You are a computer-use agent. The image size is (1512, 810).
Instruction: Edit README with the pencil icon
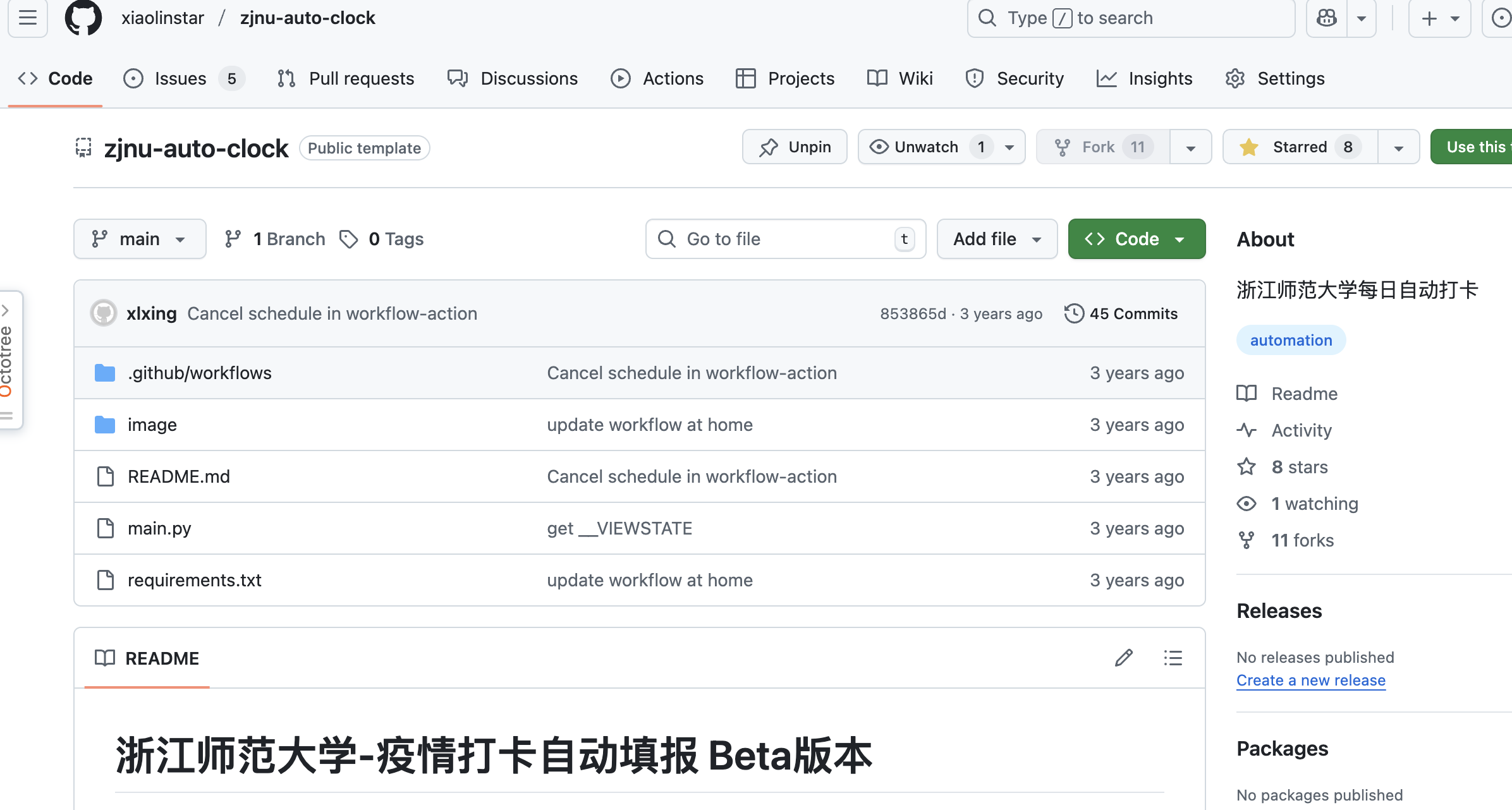click(1123, 658)
